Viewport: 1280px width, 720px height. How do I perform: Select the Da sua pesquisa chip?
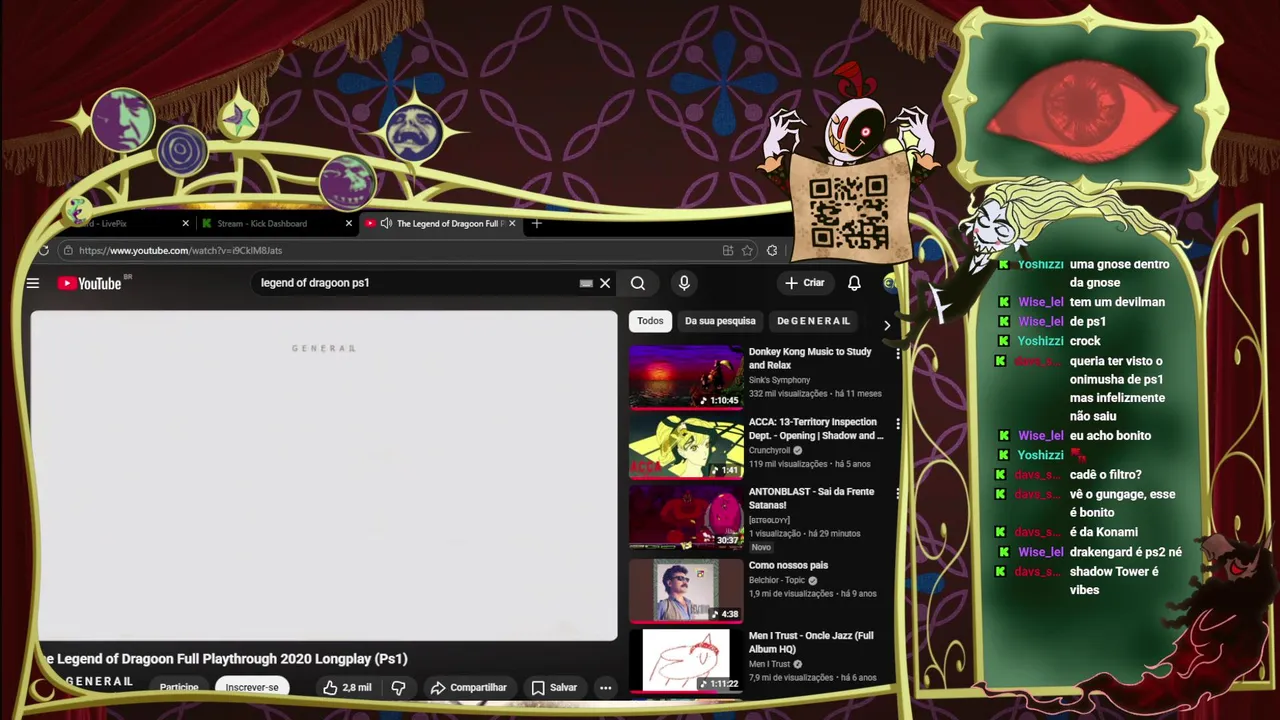[x=720, y=321]
